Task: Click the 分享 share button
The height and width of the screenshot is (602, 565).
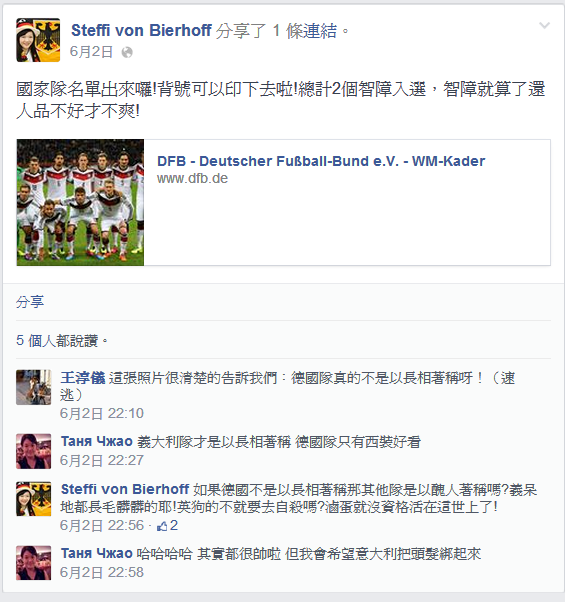Action: (30, 302)
